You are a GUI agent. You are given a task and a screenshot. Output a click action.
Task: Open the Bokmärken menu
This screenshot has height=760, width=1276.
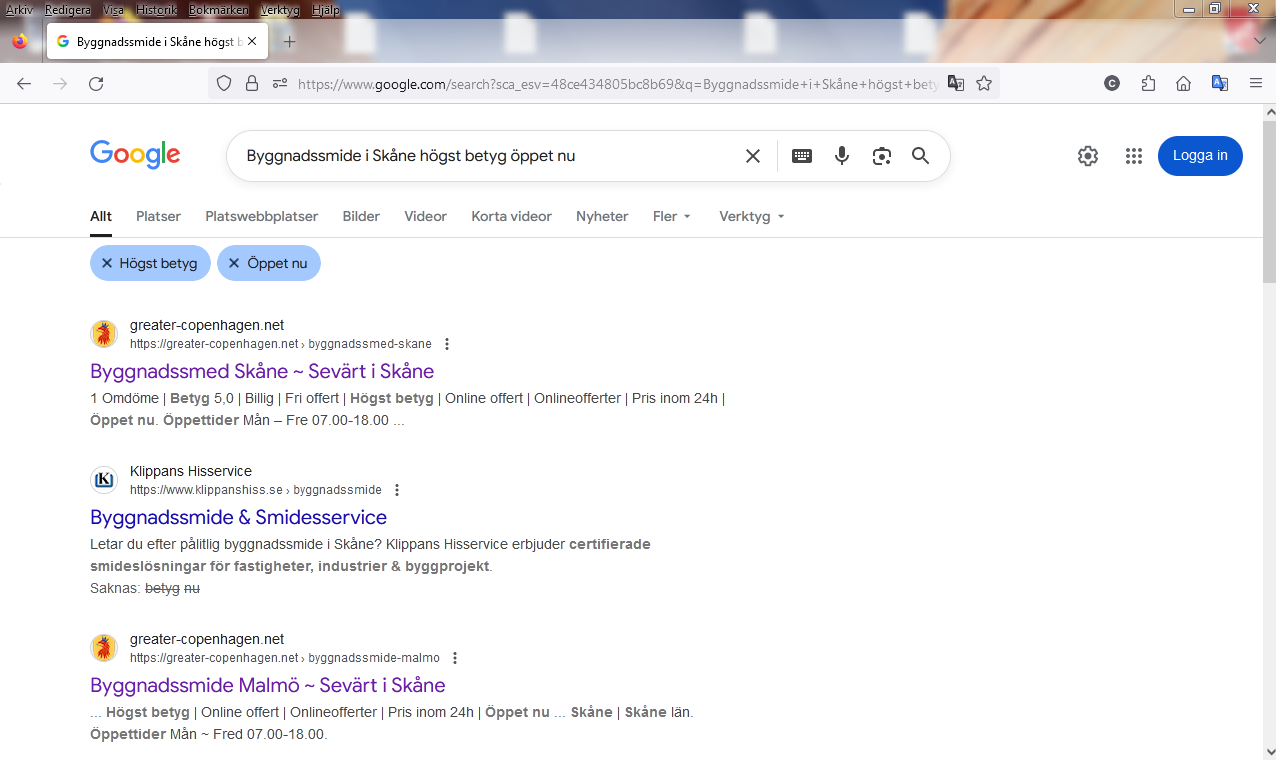(218, 10)
